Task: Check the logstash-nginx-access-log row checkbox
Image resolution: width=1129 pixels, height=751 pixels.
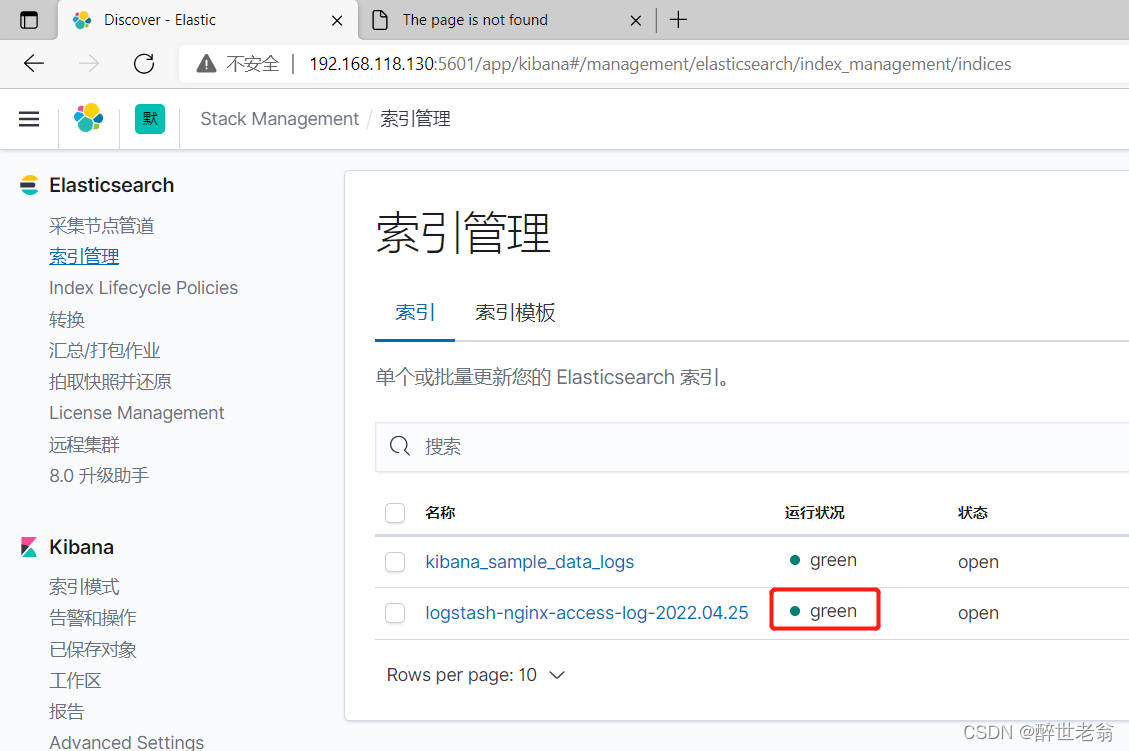Action: pos(395,613)
